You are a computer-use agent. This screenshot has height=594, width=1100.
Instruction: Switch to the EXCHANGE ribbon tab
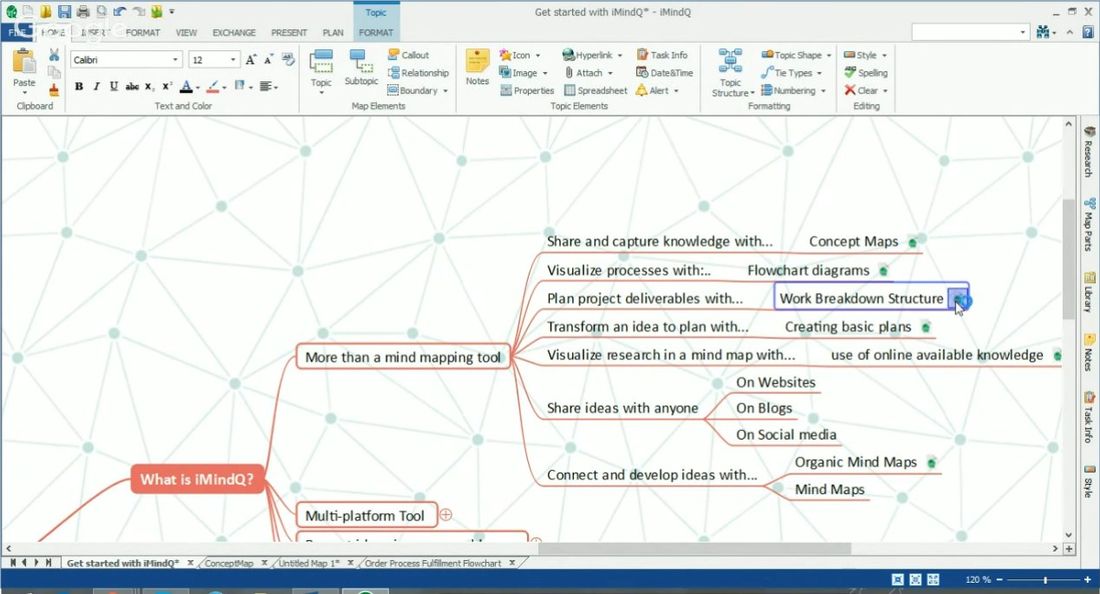pyautogui.click(x=234, y=32)
